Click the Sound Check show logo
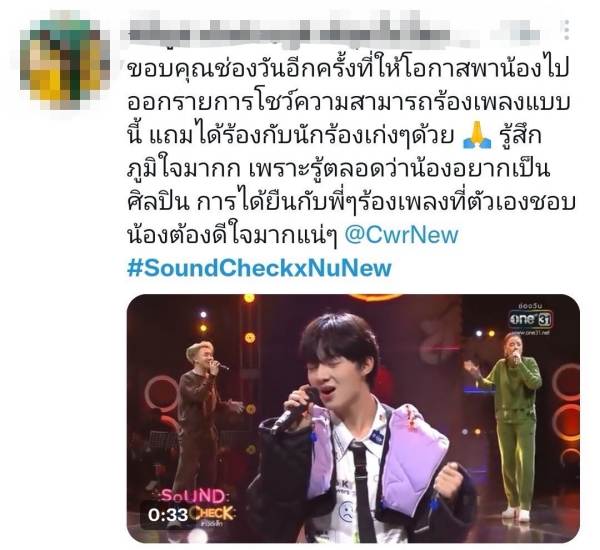The image size is (600, 550). click(x=195, y=505)
